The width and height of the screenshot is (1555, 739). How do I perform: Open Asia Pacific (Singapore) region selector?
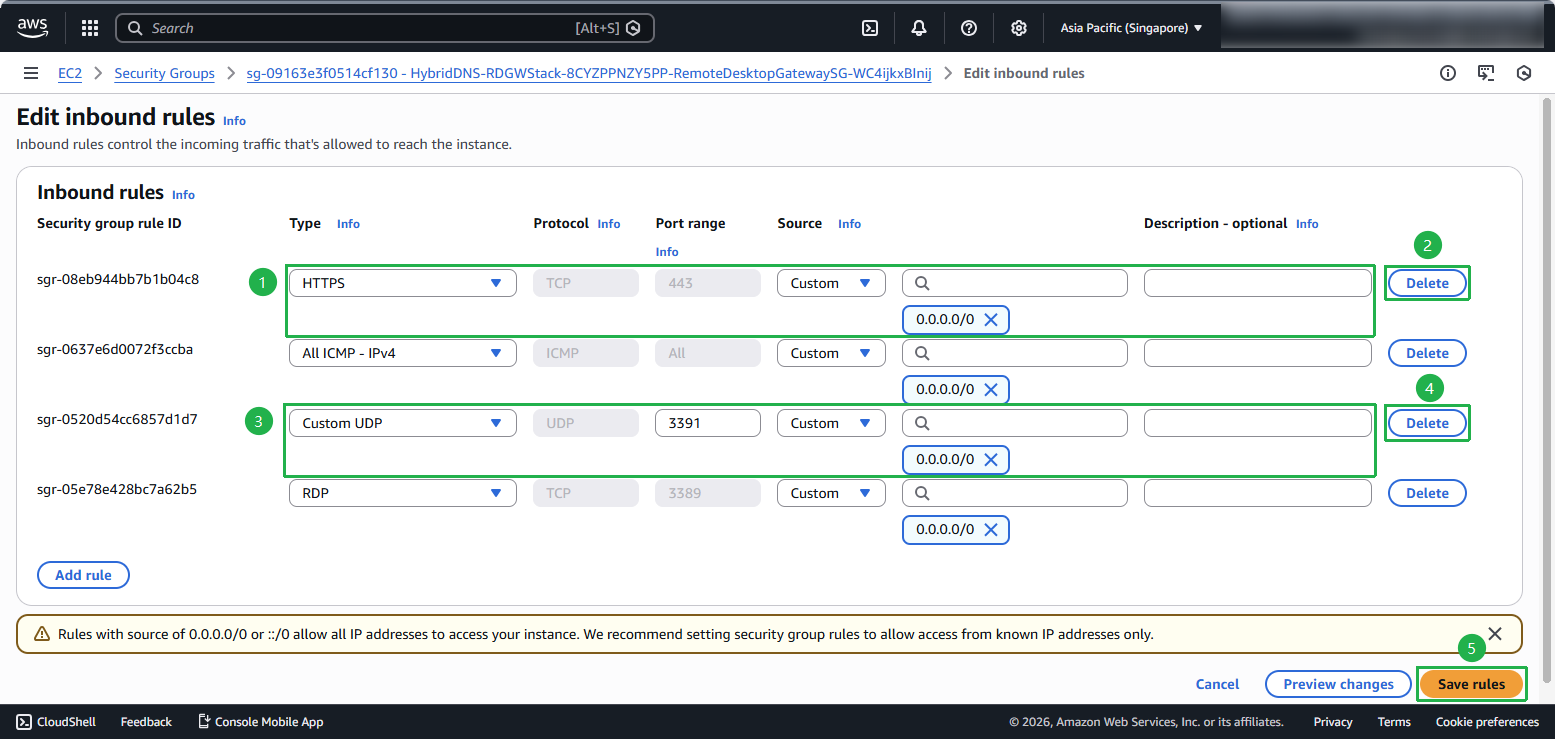(x=1131, y=28)
